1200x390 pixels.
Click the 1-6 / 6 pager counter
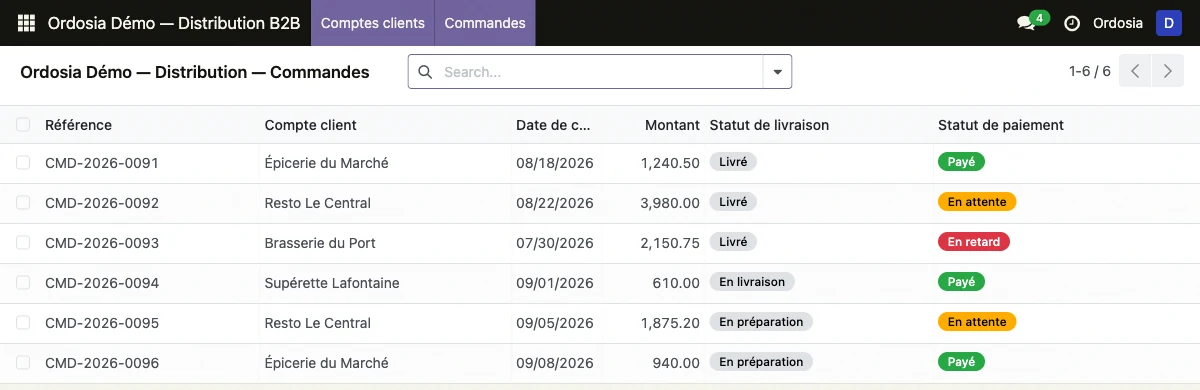coord(1090,72)
